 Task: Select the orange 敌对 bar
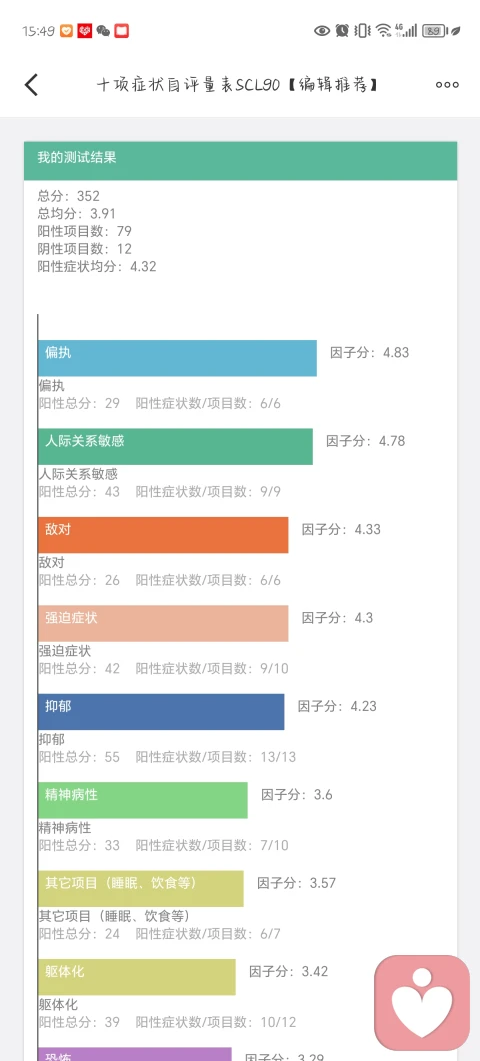coord(163,535)
